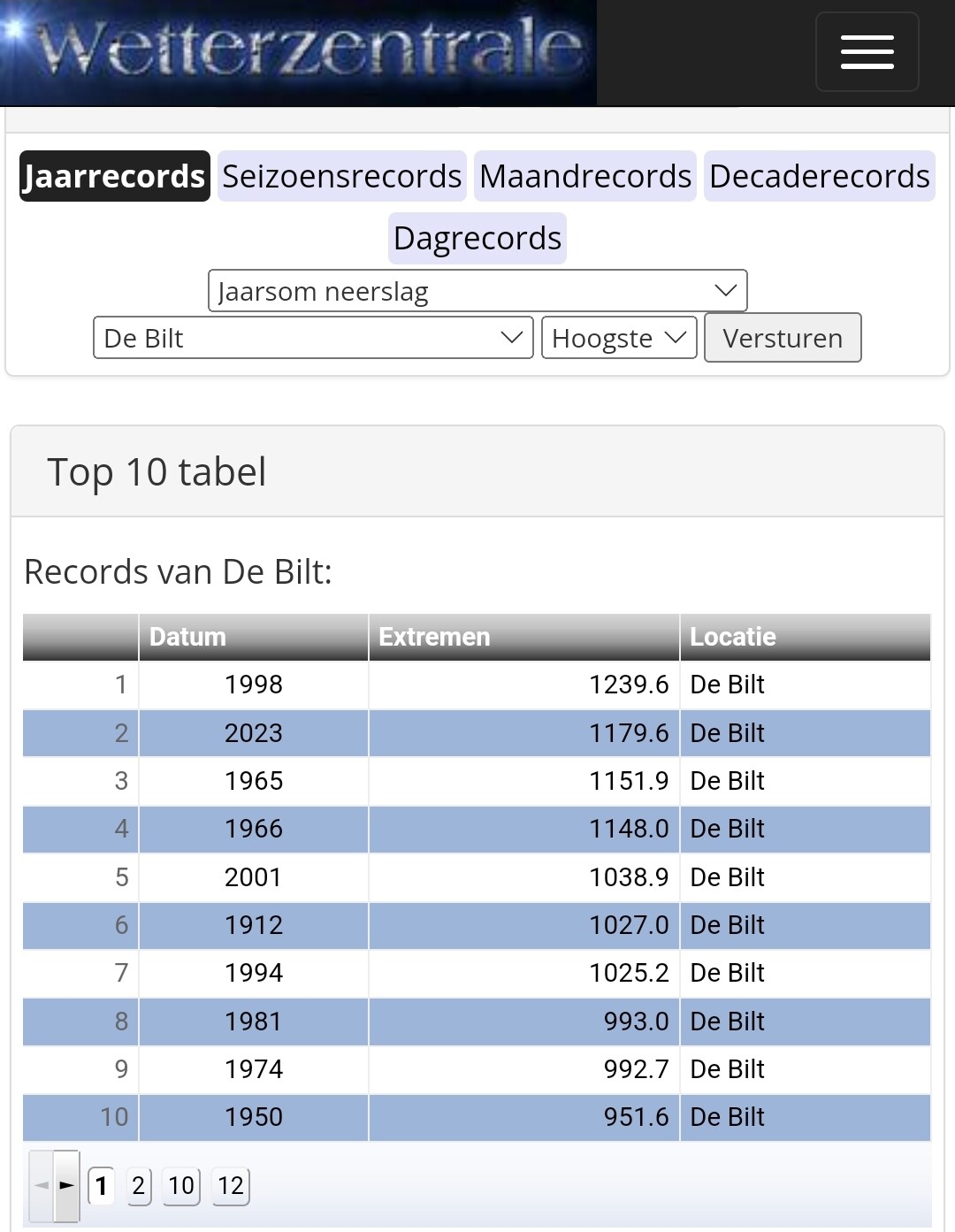
Task: Open the Maandrecords tab
Action: 585,176
